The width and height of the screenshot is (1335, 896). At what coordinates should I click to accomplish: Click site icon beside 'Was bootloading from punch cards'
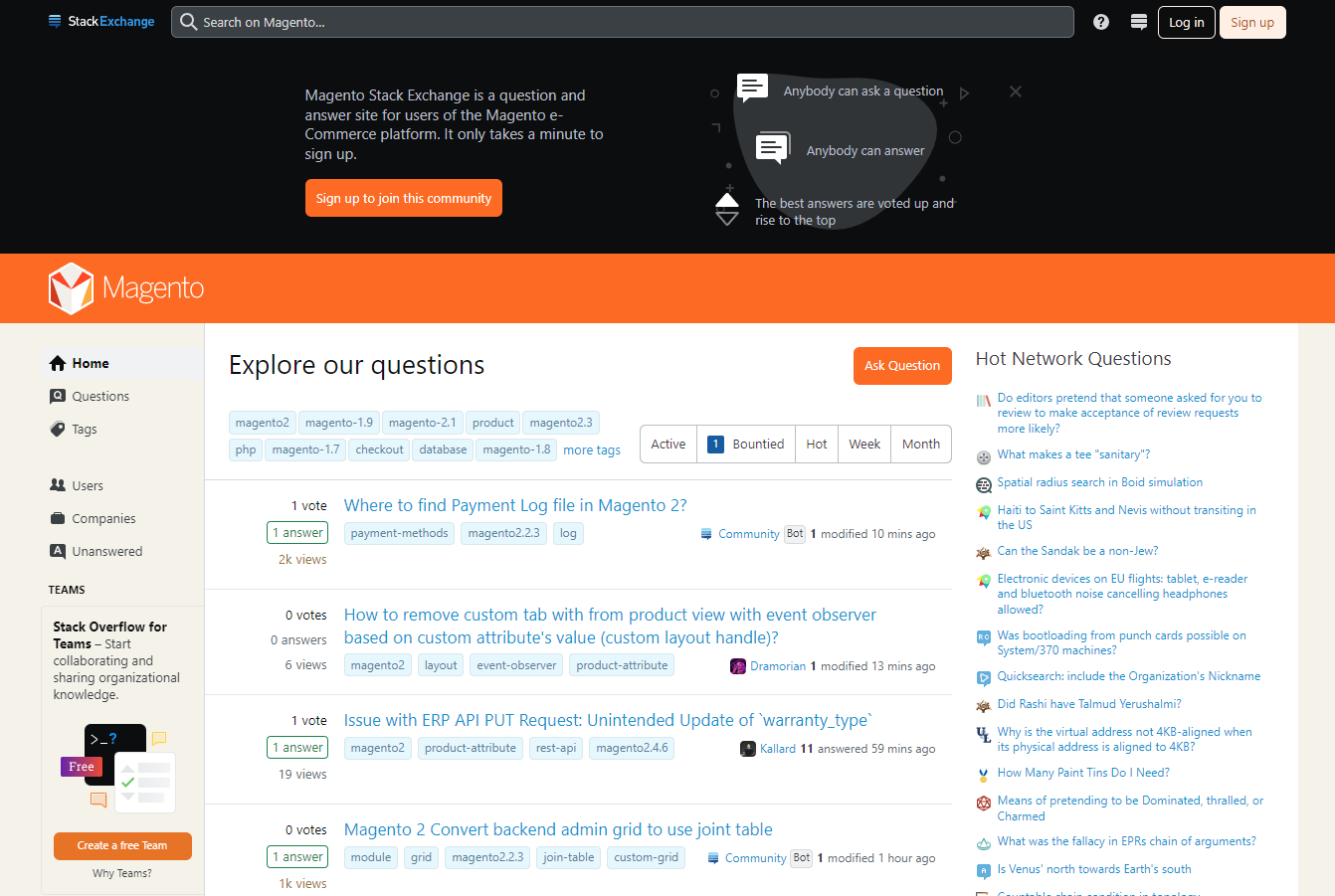pos(984,637)
